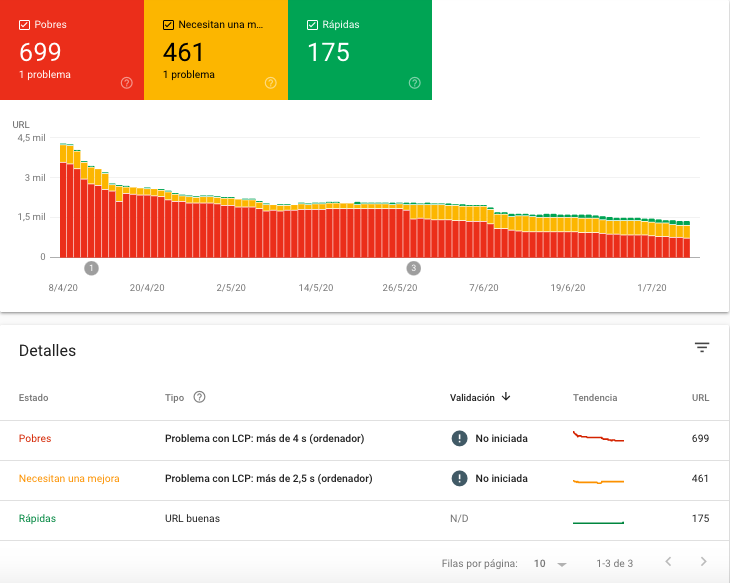Click the green trend sparkline for Rápidas
This screenshot has height=583, width=730.
[x=598, y=522]
